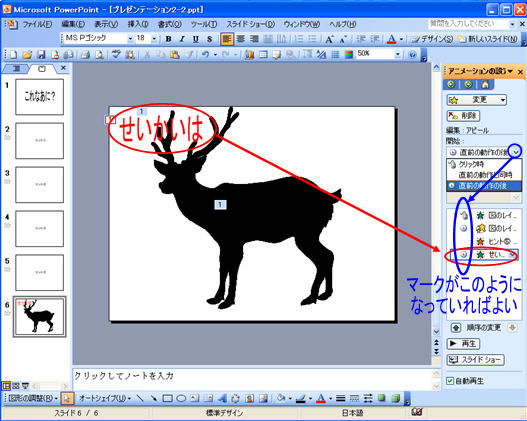Select the Rectangle drawing tool
The image size is (527, 421).
tap(167, 398)
